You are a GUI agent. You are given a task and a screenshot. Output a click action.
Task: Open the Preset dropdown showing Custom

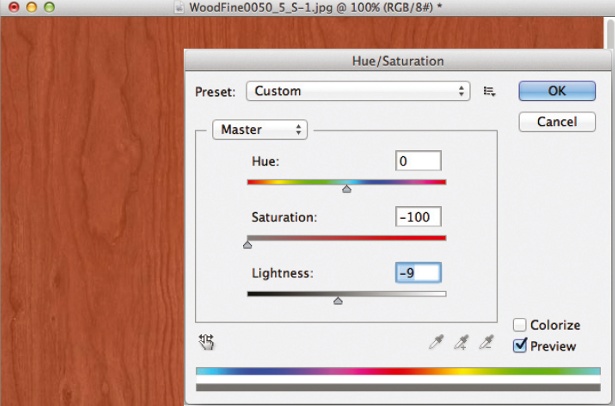(358, 91)
